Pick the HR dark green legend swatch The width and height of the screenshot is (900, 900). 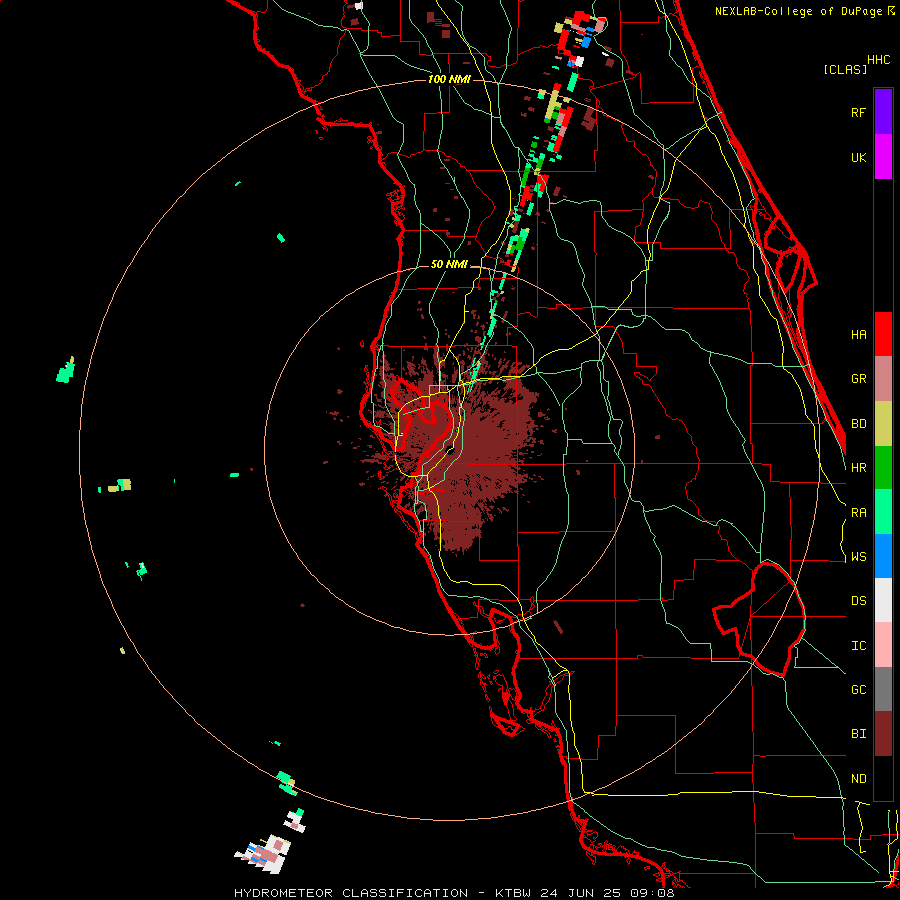(883, 468)
